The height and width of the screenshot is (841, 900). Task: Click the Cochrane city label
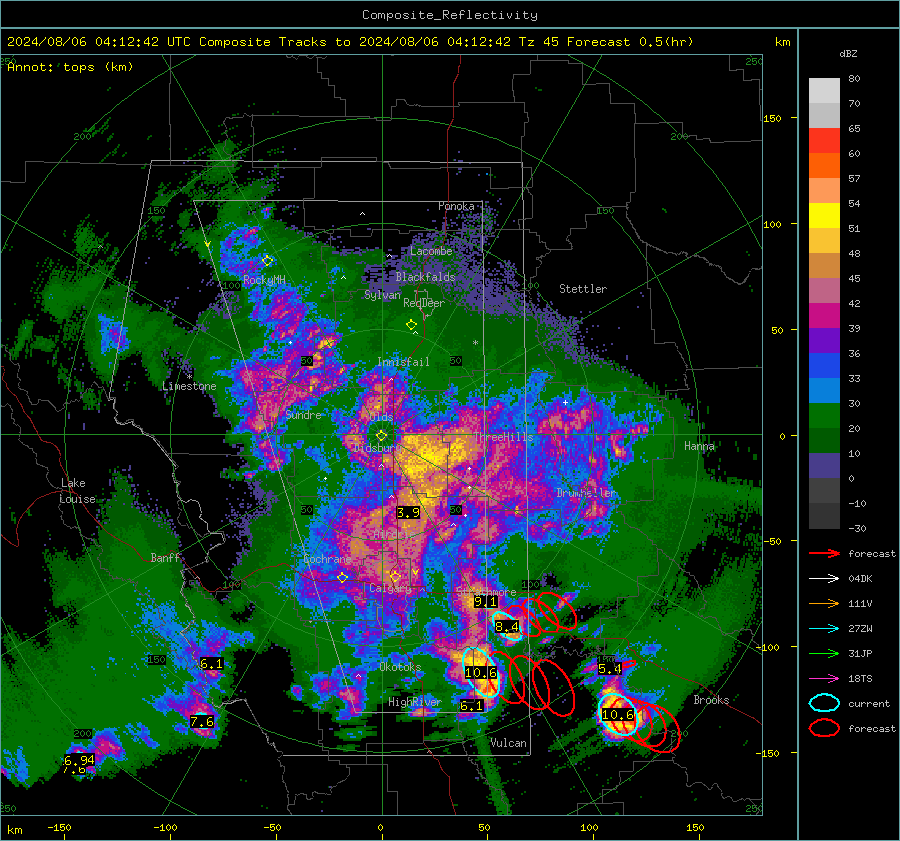327,559
